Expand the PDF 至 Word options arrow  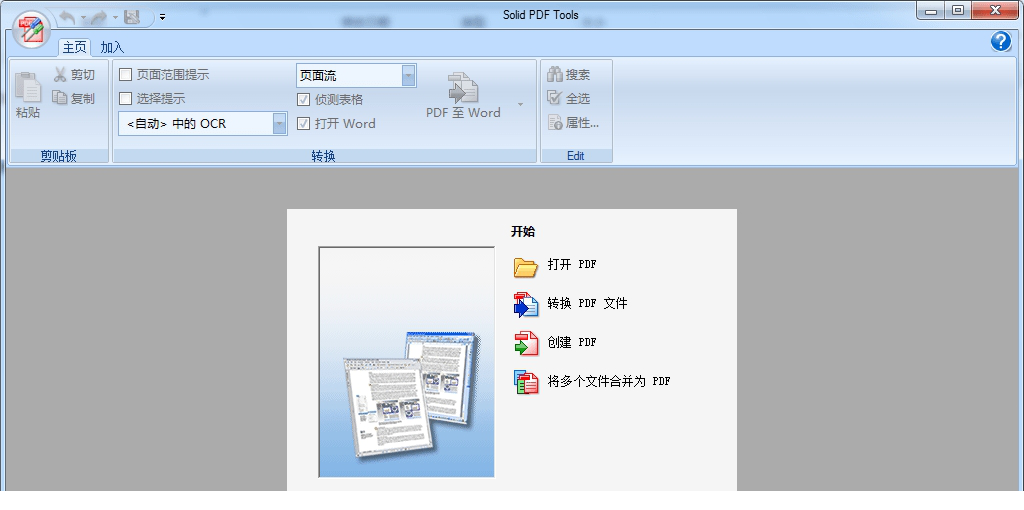(520, 104)
